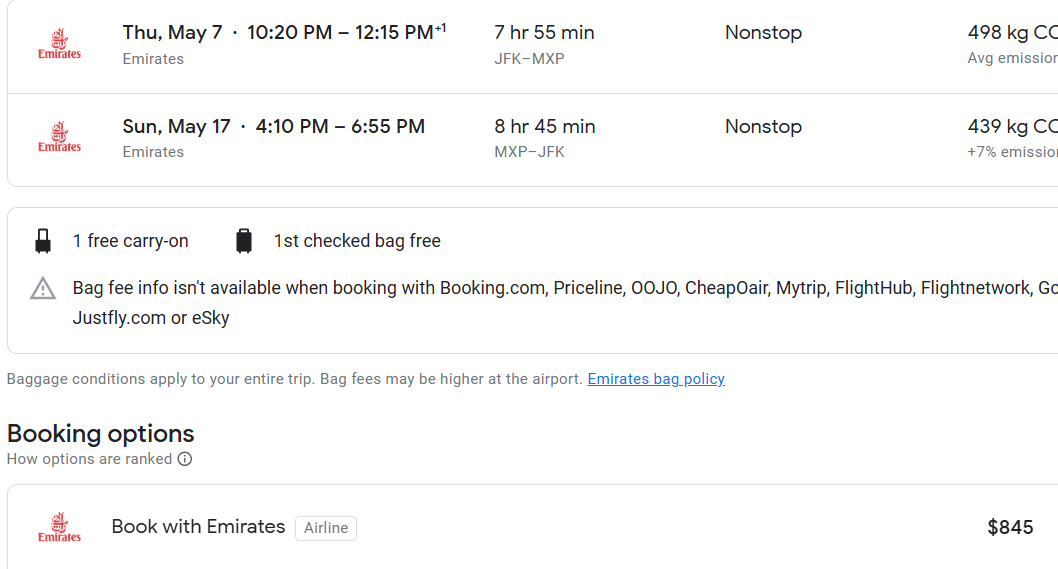
Task: Click 498 kg CO2 emissions figure
Action: [x=1011, y=33]
